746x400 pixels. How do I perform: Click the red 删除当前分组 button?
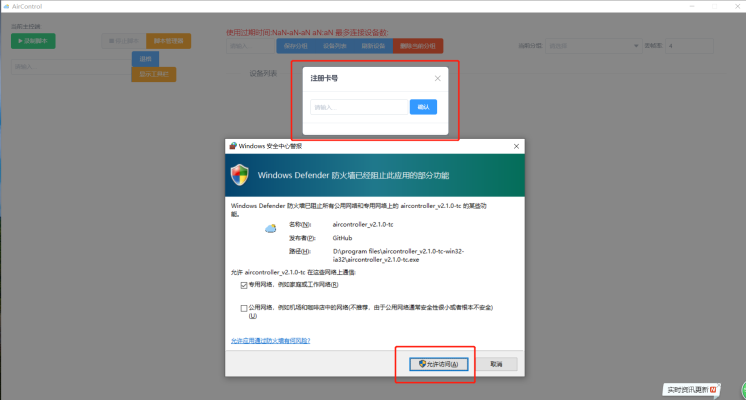pos(418,46)
